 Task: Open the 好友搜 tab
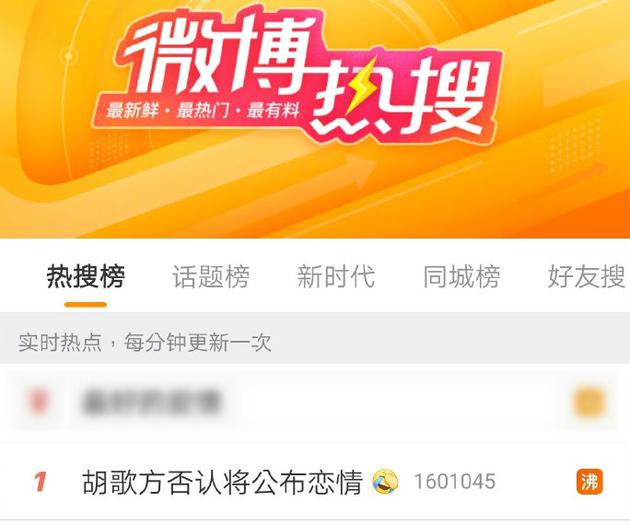click(x=587, y=276)
